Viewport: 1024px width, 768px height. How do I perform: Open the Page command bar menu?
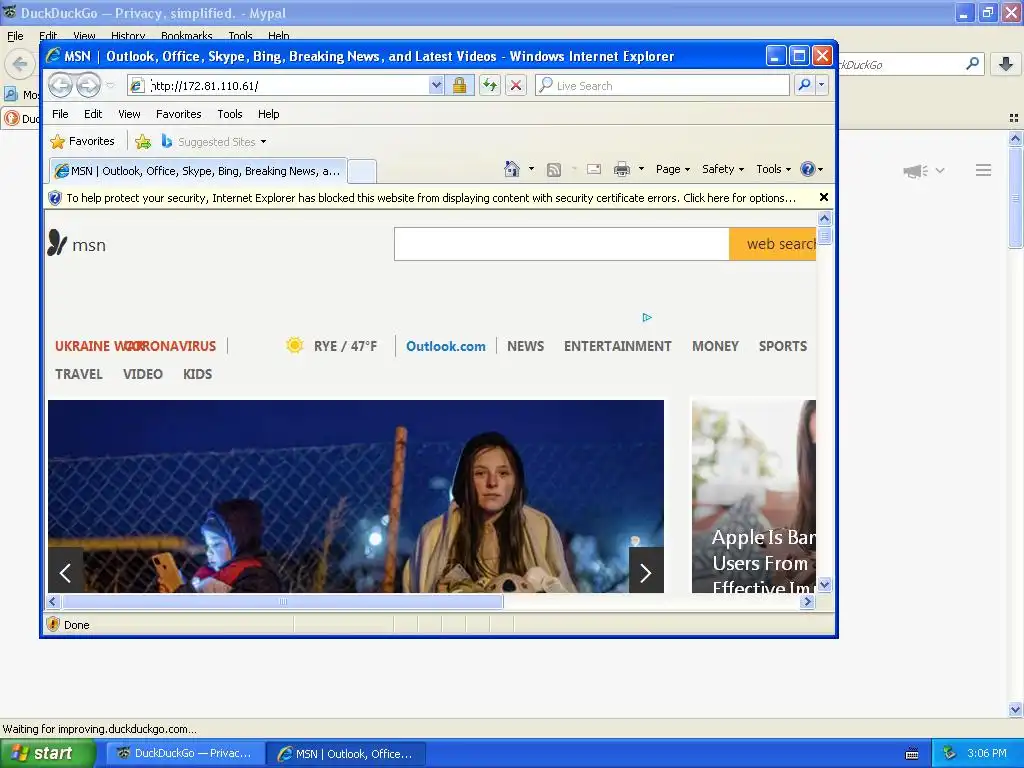[673, 169]
